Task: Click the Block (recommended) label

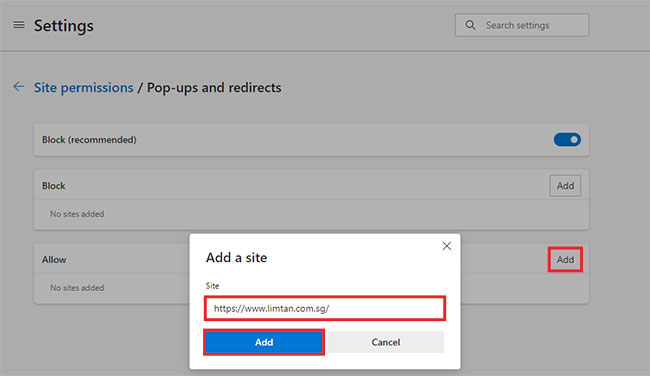Action: (x=89, y=140)
